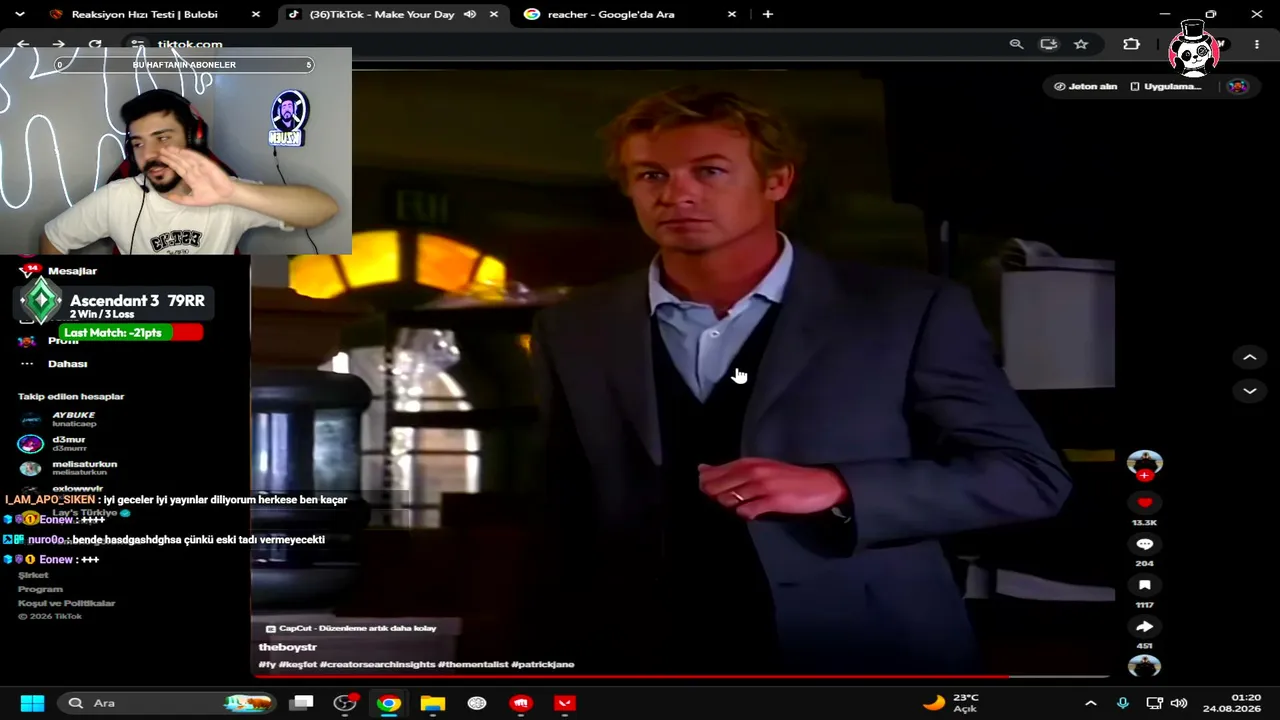Close the TikTok tab
The image size is (1280, 720).
(494, 14)
